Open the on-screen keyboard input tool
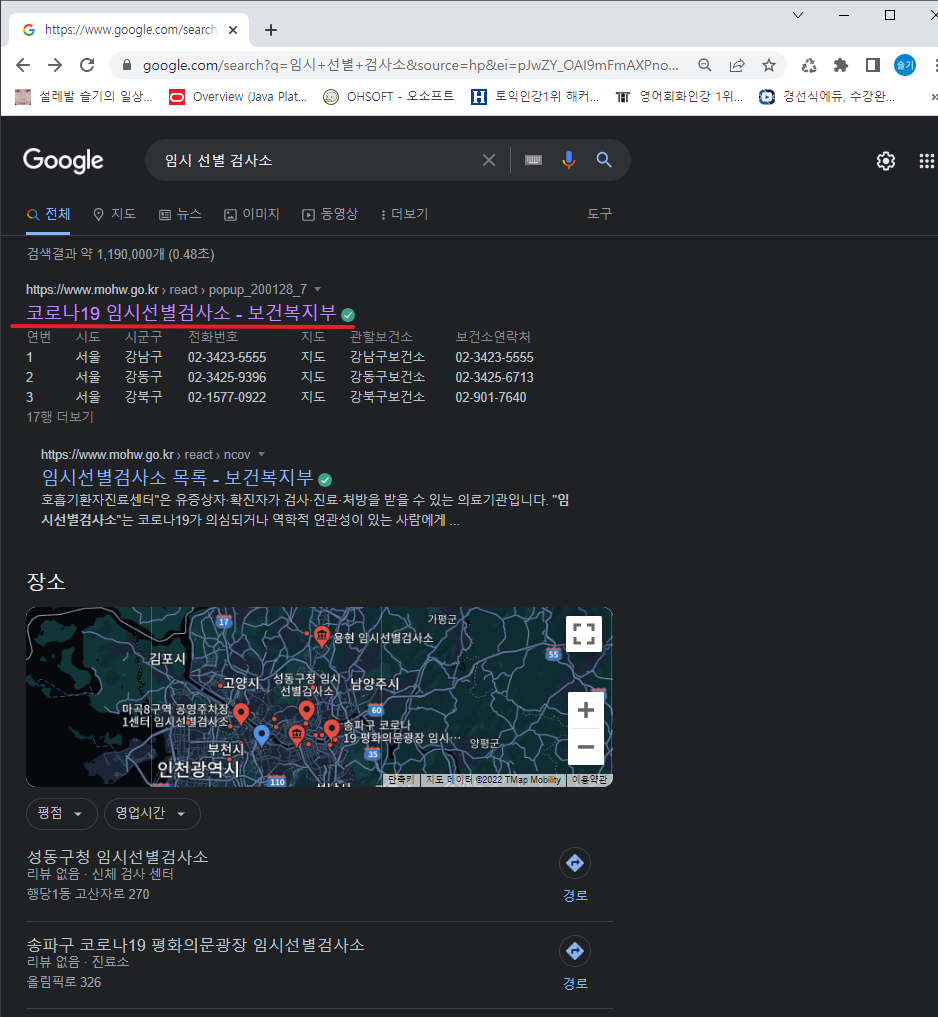Image resolution: width=938 pixels, height=1017 pixels. 533,160
